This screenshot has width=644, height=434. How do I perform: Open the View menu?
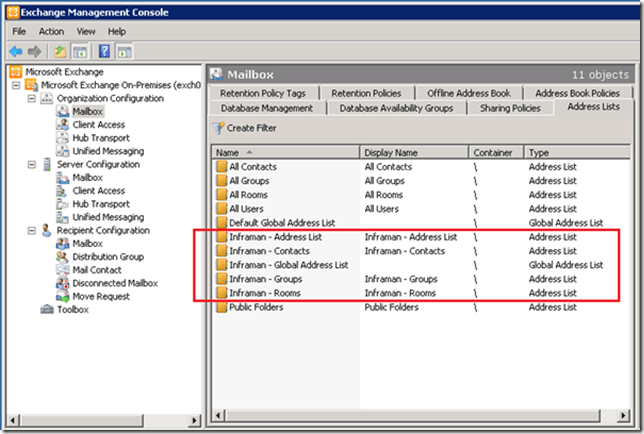point(86,31)
